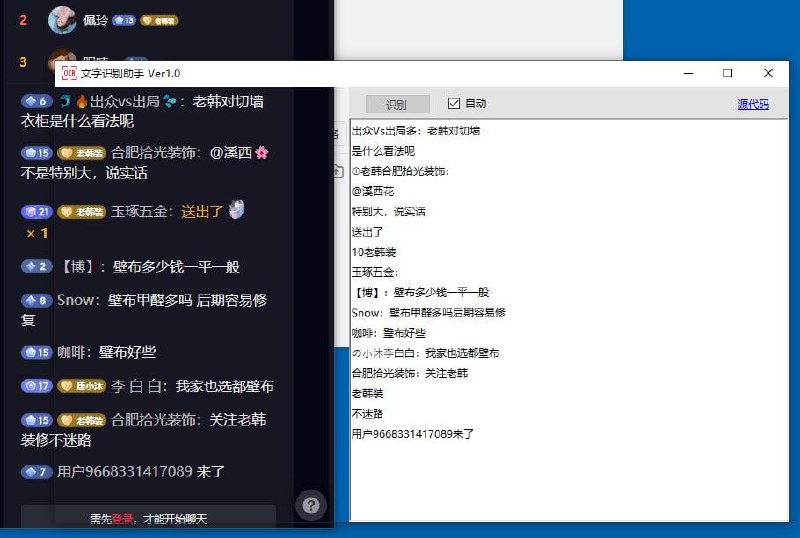Image resolution: width=800 pixels, height=538 pixels.
Task: Click username 合肥拾光装饰 before @溪西
Action: click(153, 153)
